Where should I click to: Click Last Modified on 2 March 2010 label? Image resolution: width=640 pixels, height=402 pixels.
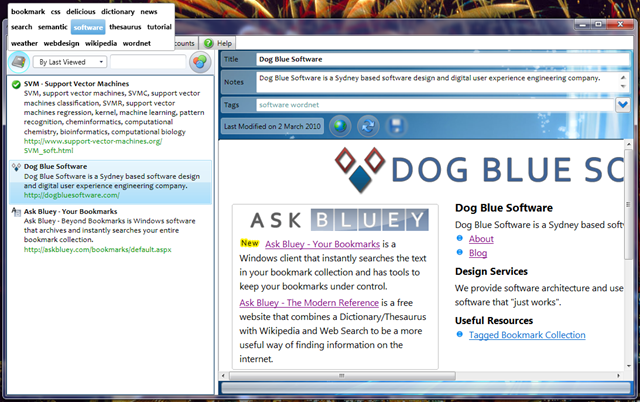pos(272,127)
